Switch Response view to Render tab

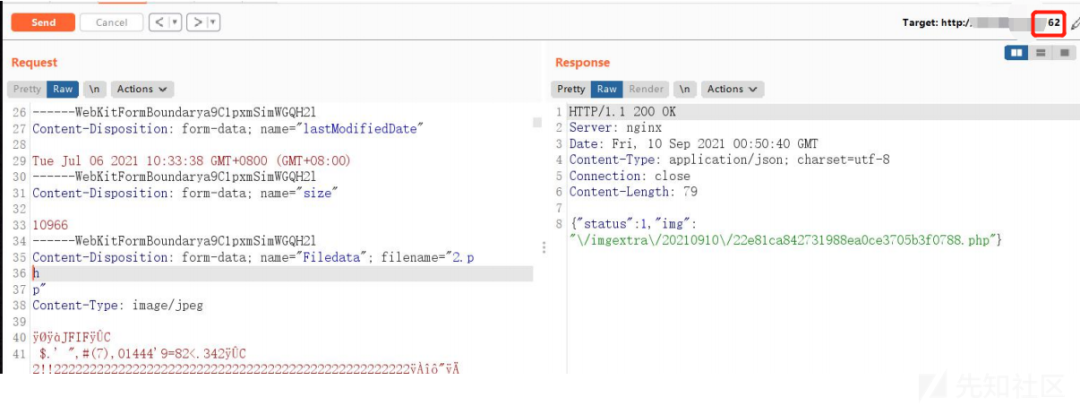point(646,89)
